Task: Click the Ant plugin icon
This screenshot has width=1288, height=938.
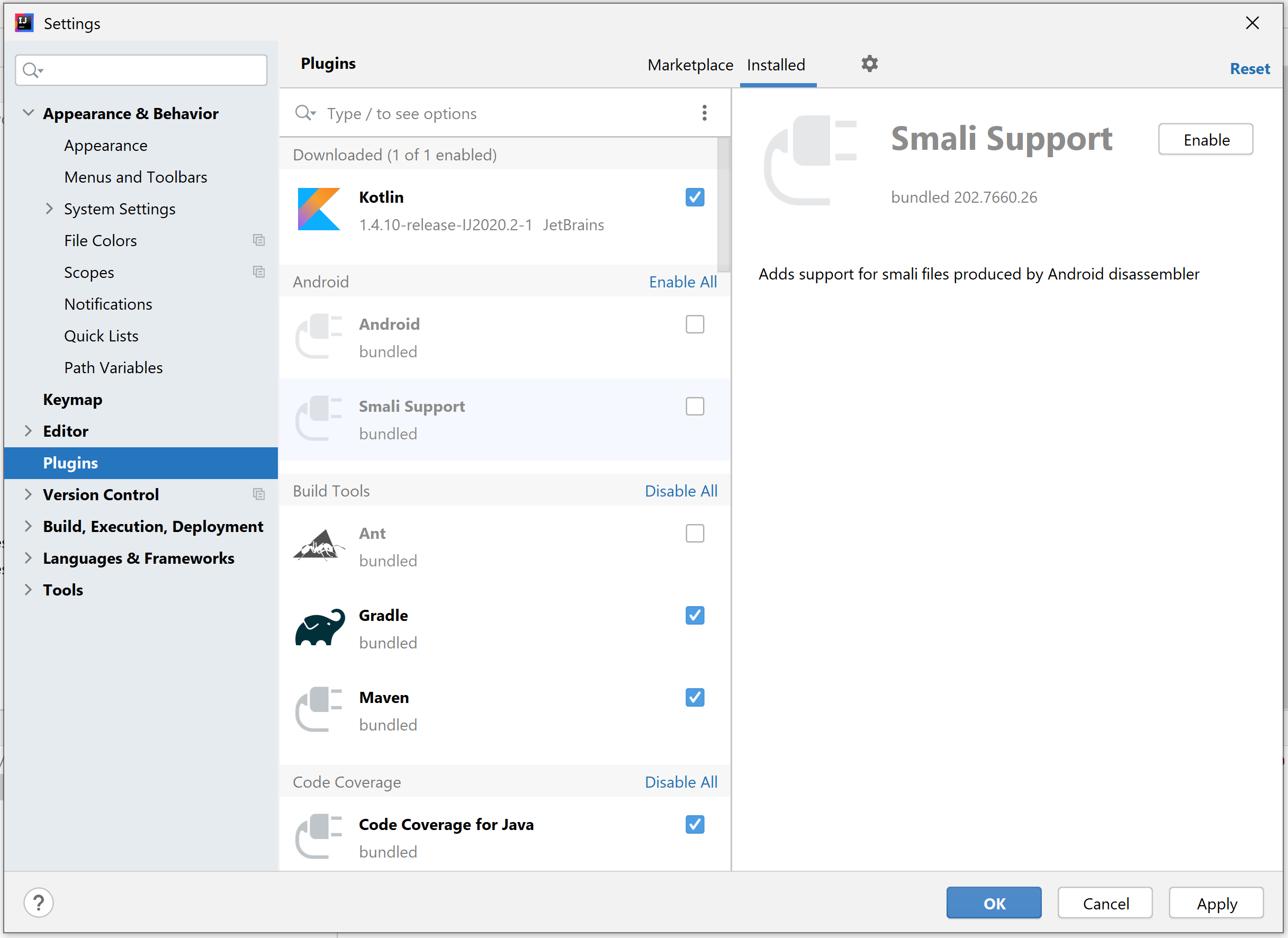Action: 319,546
